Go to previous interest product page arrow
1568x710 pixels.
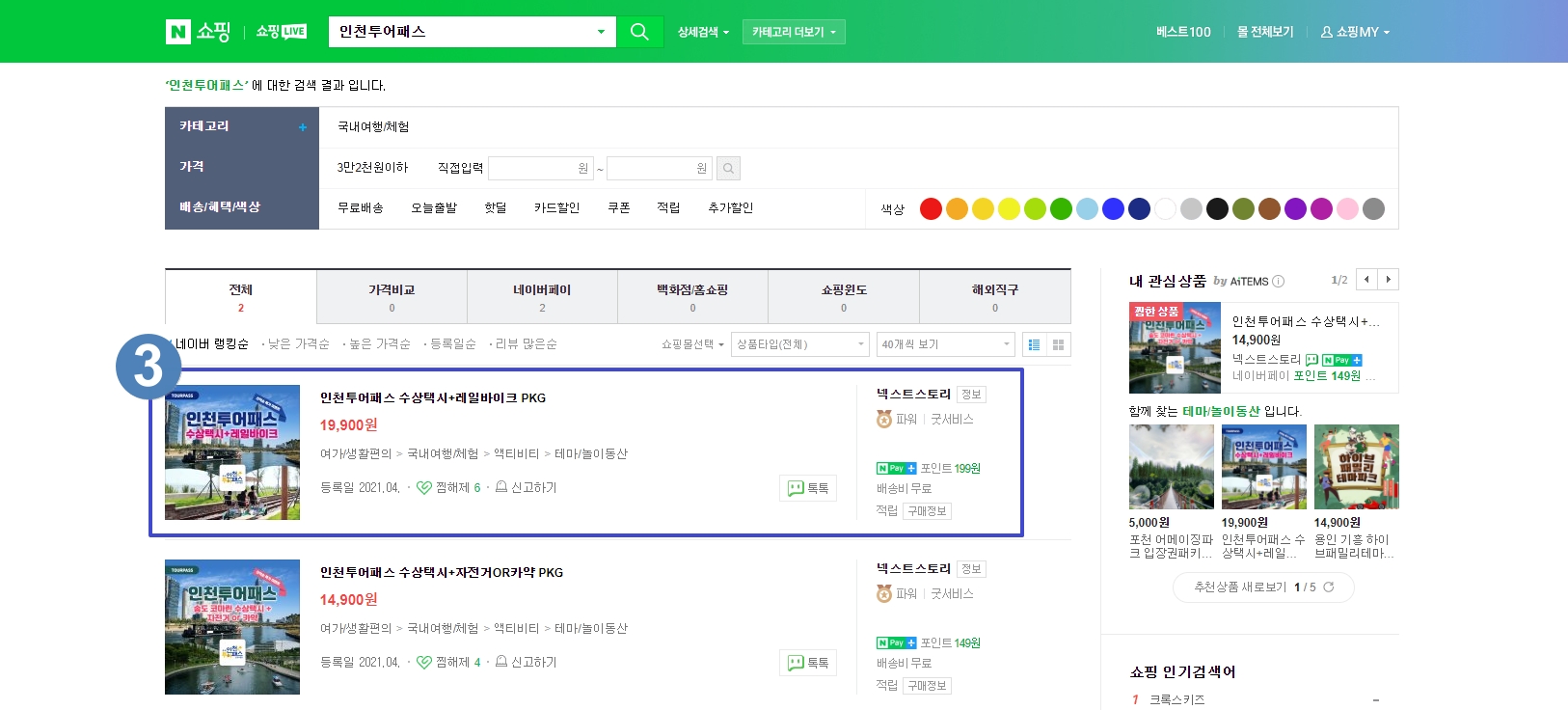(x=1366, y=280)
